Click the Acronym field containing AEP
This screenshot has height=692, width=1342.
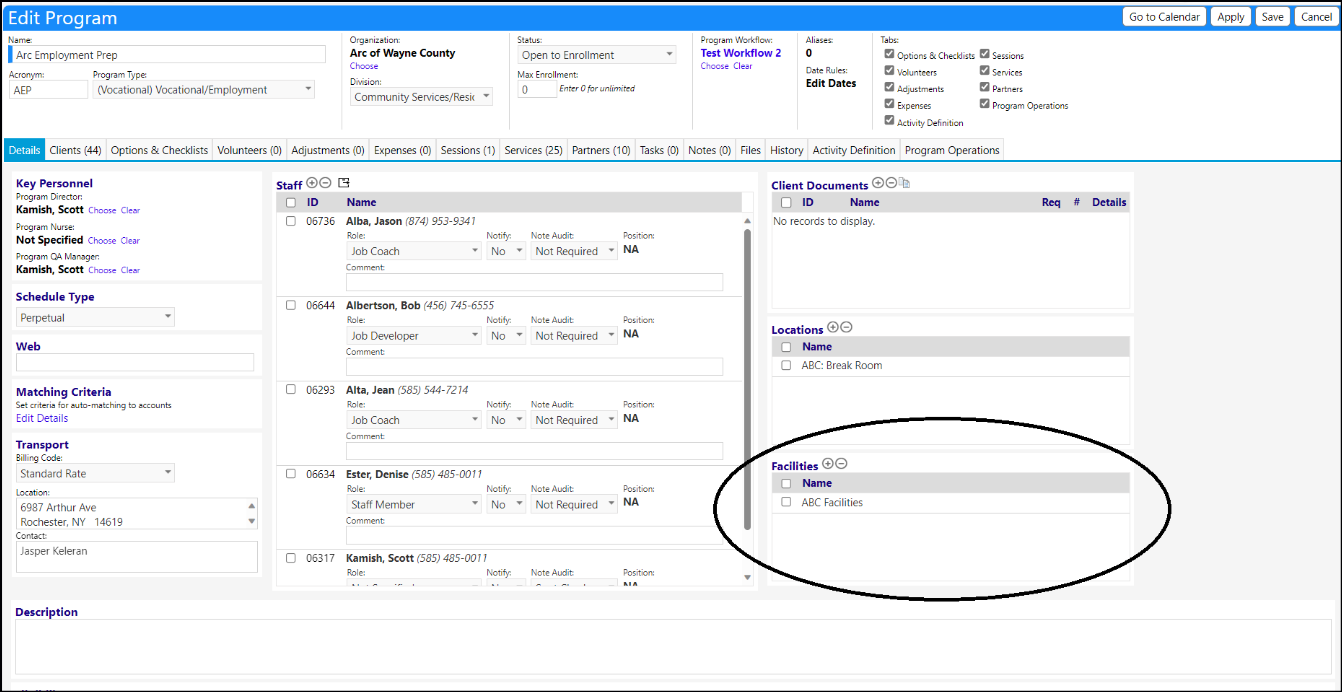pos(49,89)
